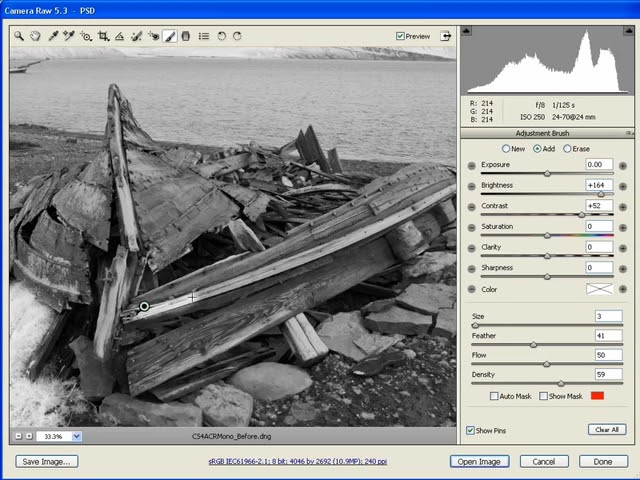The image size is (640, 480).
Task: Click the Save Image button
Action: pyautogui.click(x=47, y=462)
